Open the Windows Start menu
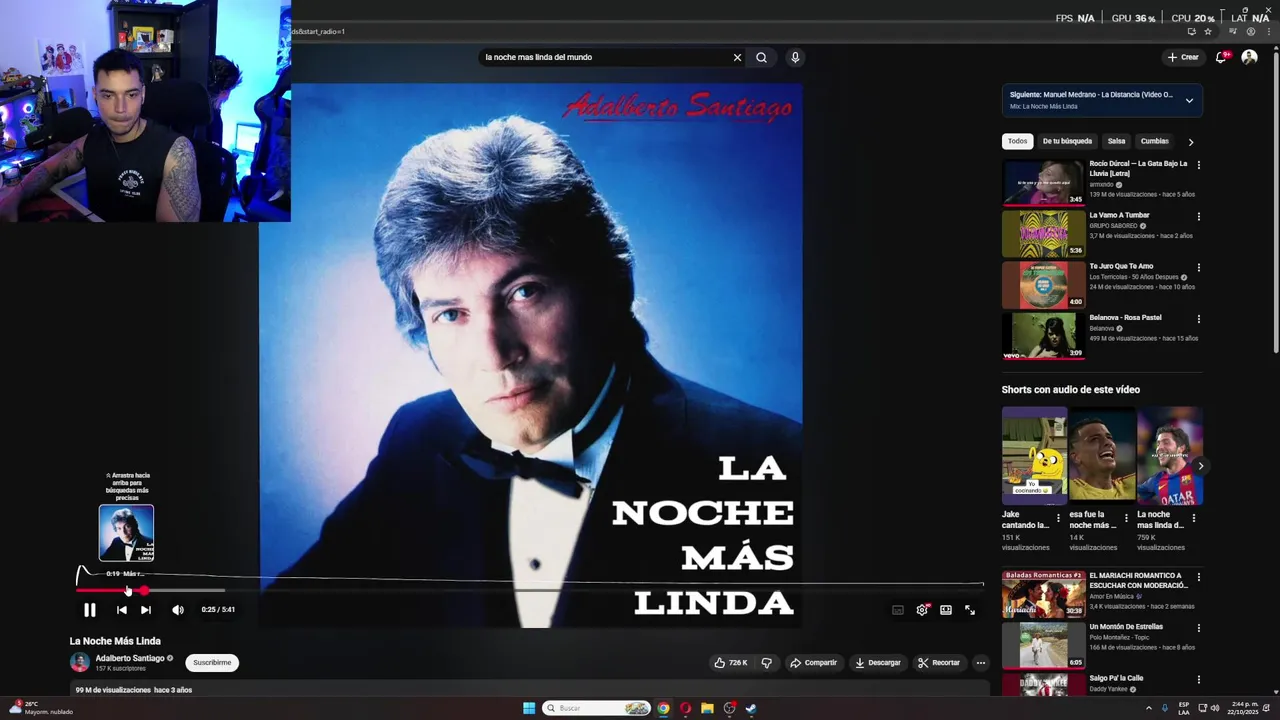This screenshot has height=720, width=1280. [x=529, y=708]
